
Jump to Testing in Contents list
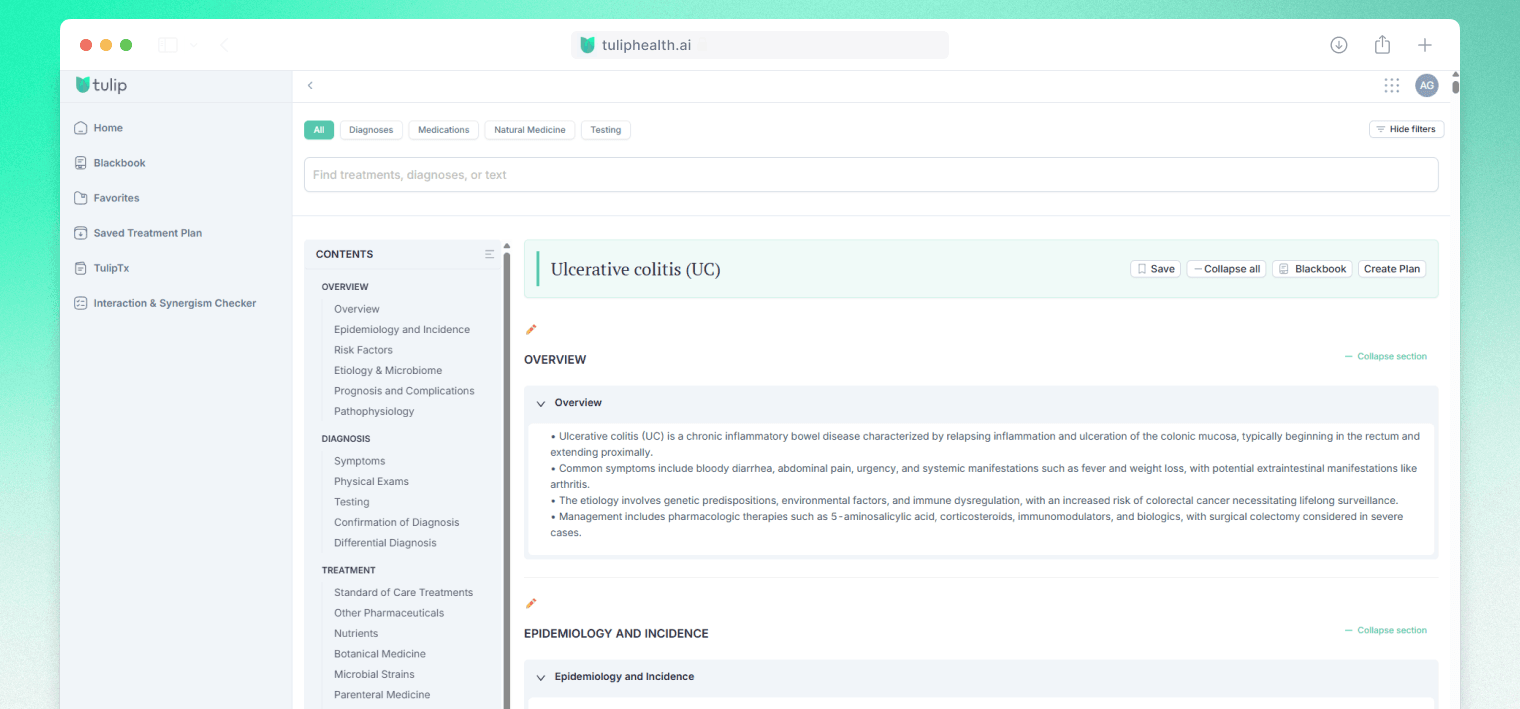coord(352,502)
